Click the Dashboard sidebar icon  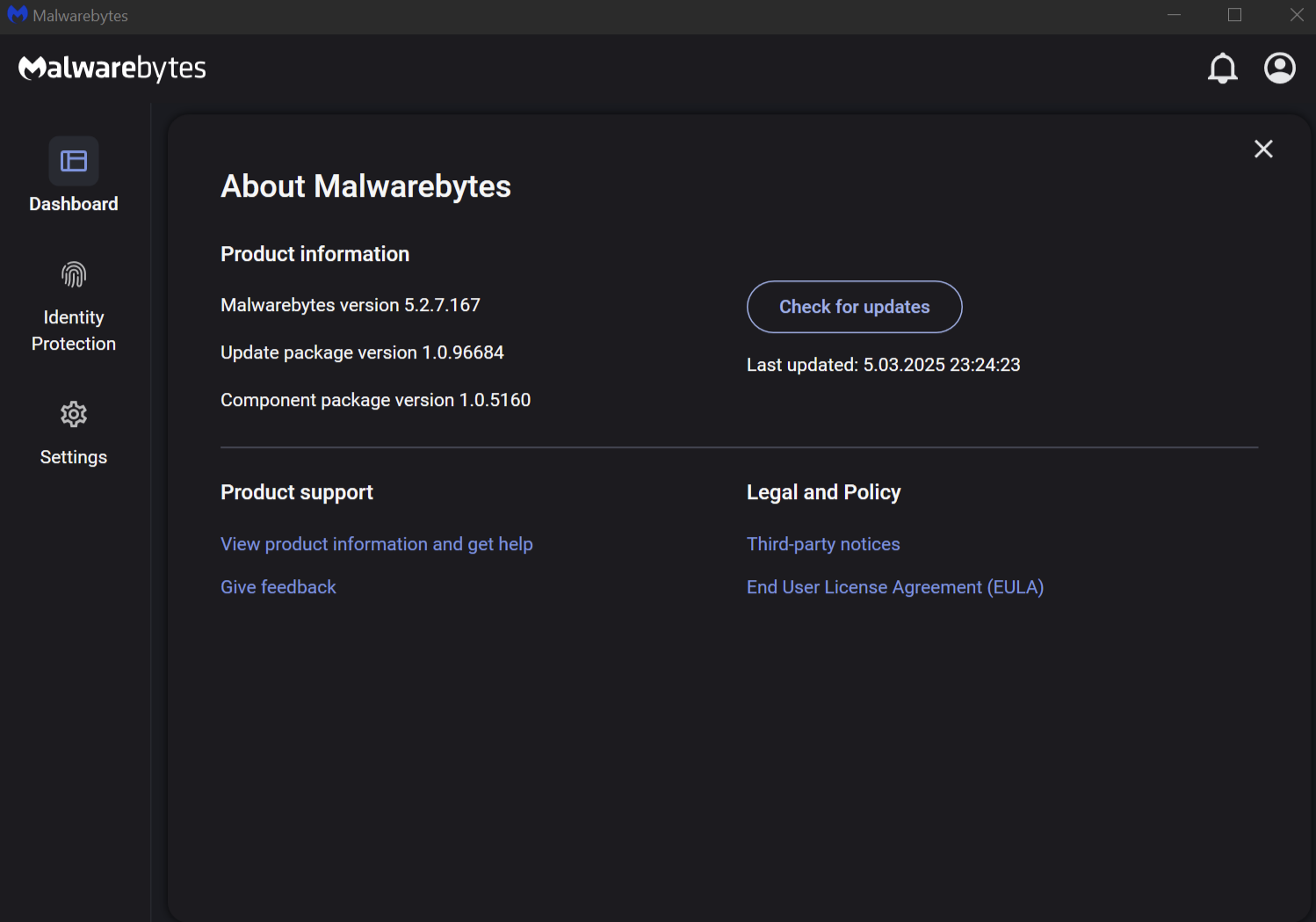[74, 161]
